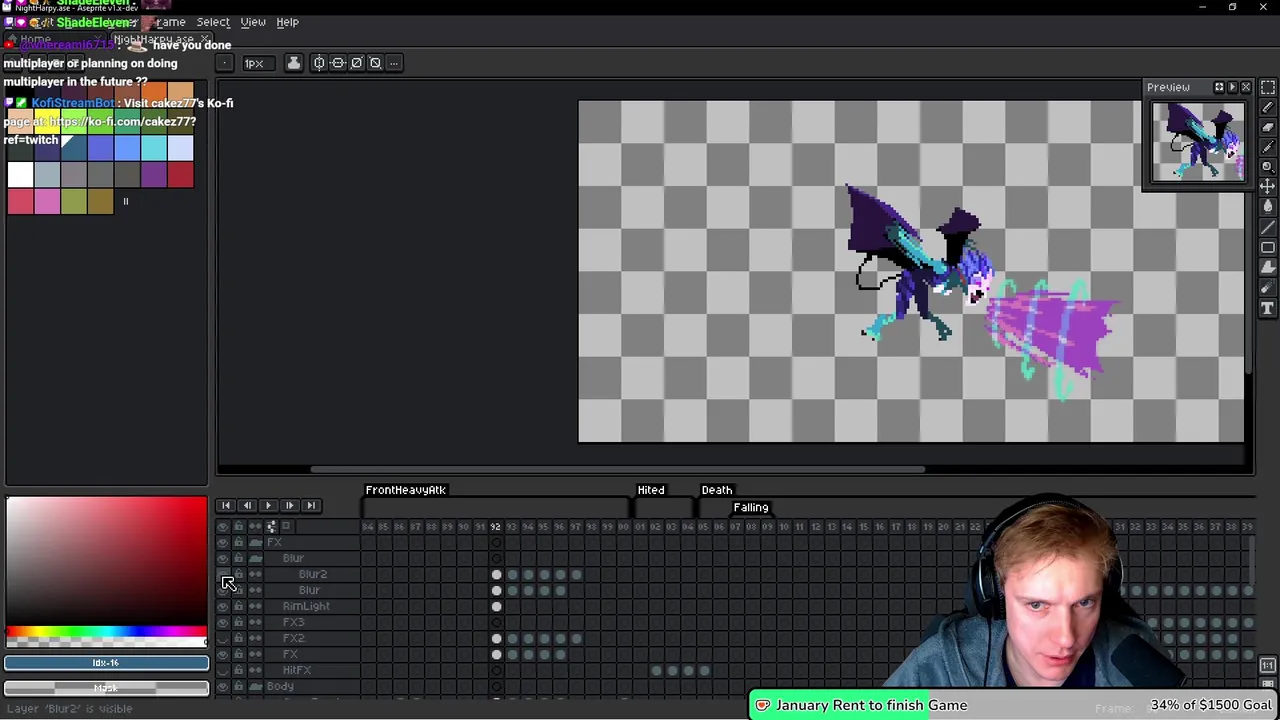Collapse the FX group folder

255,542
